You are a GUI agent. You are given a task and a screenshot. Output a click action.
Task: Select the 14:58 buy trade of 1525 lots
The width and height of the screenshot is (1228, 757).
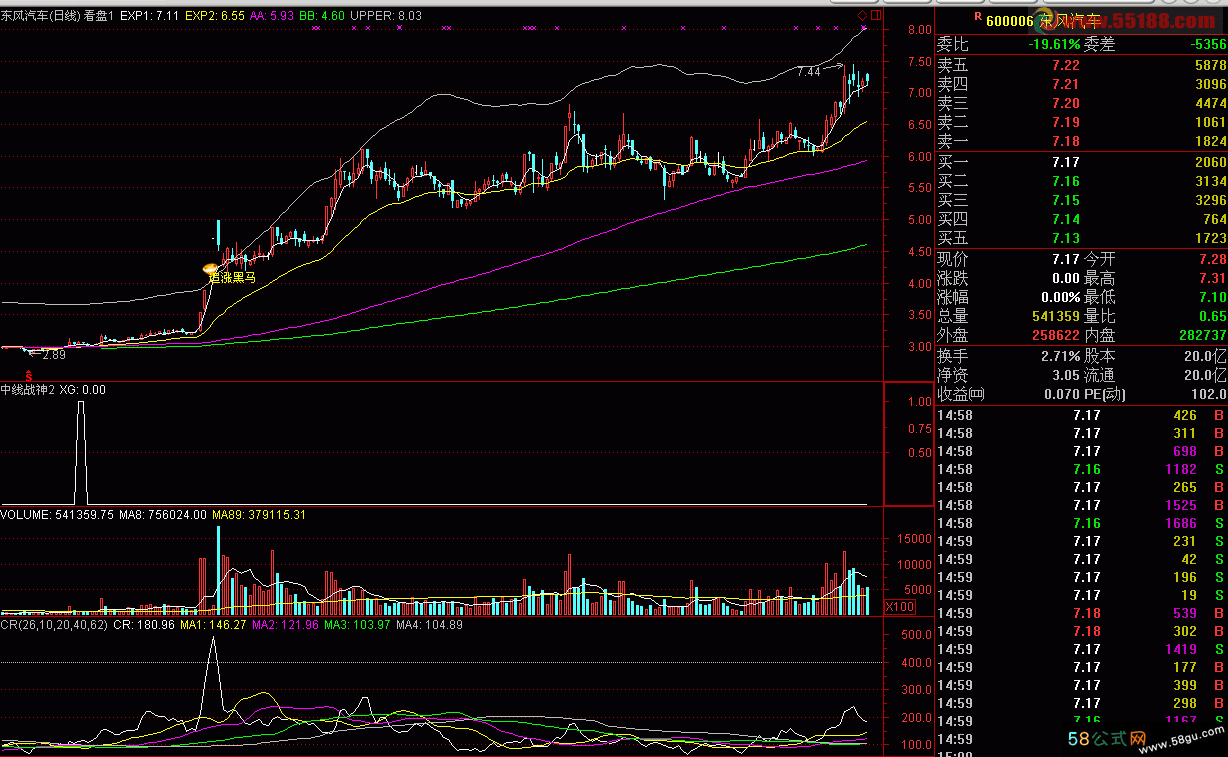[1081, 505]
